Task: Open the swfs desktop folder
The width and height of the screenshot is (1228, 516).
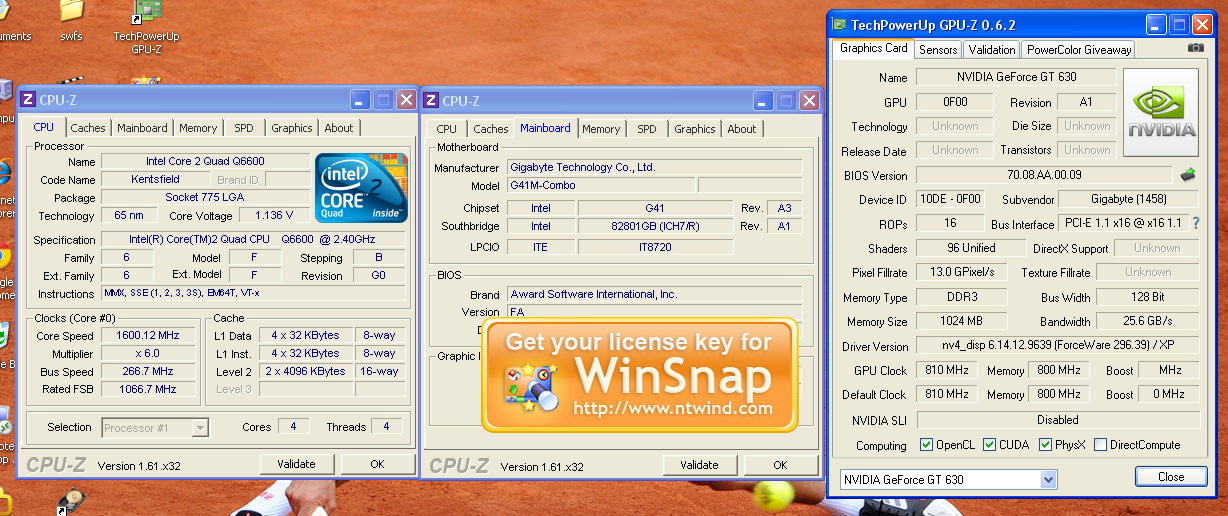Action: click(x=72, y=20)
